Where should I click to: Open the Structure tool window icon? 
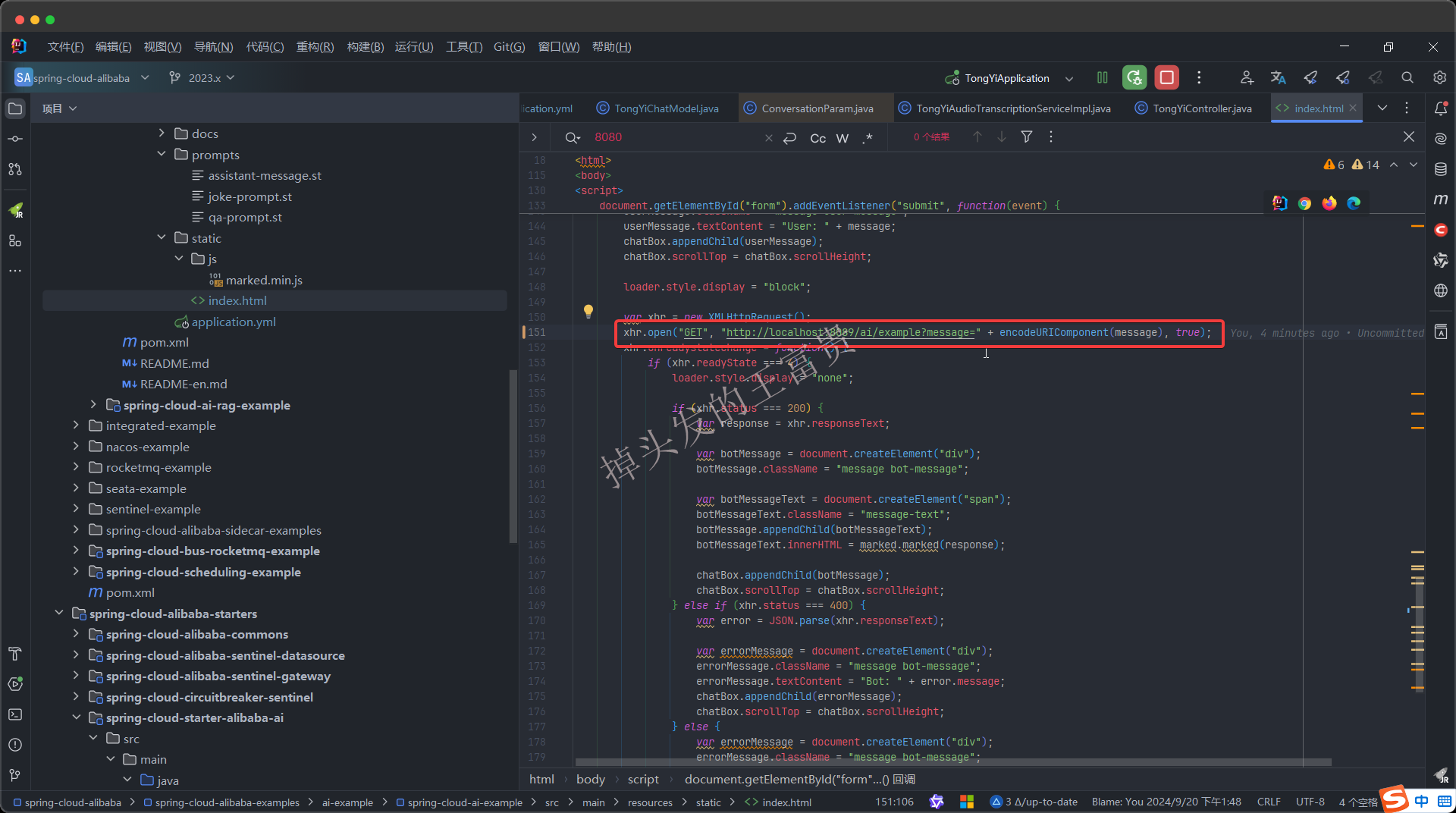tap(15, 240)
